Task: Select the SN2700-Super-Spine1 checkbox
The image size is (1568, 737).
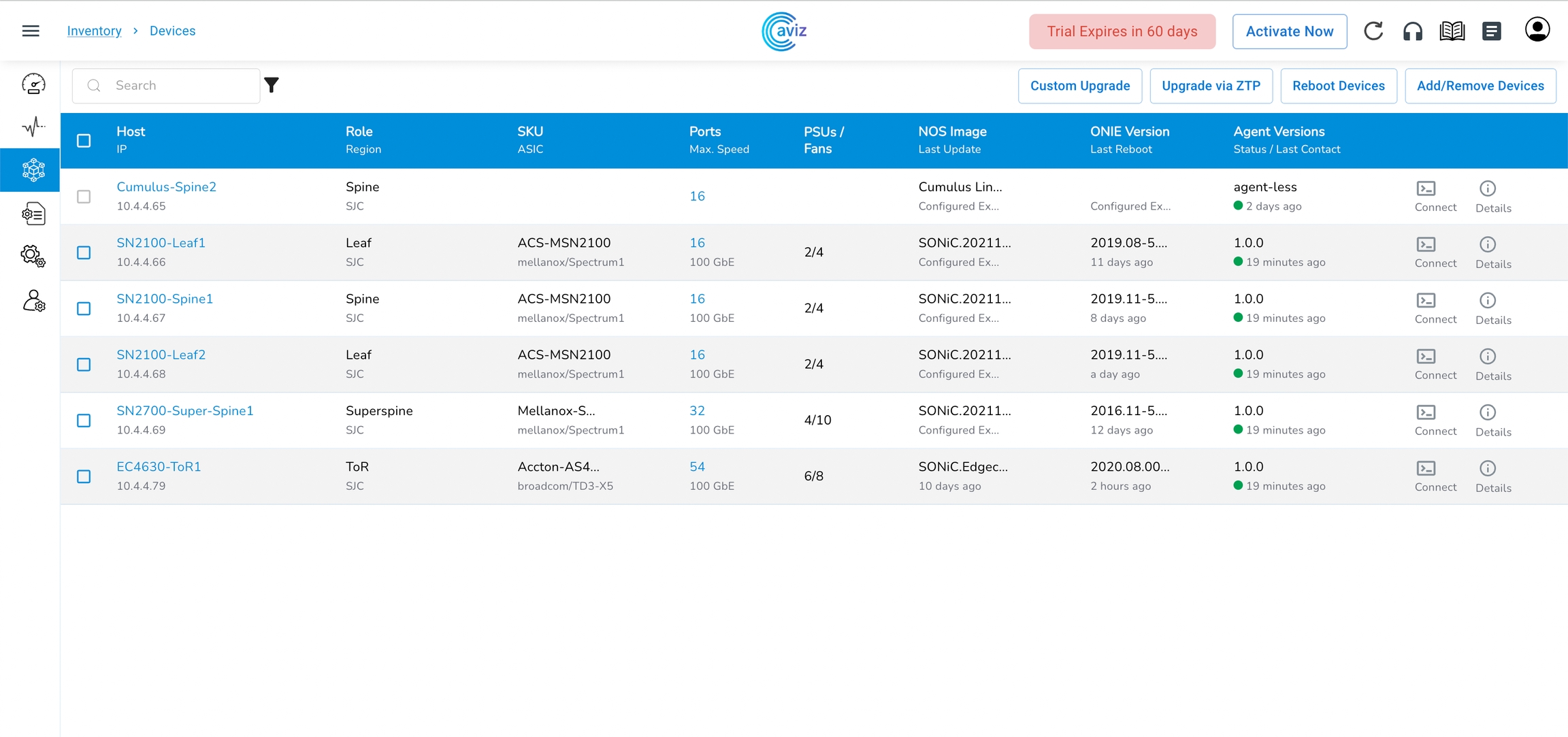Action: [84, 421]
